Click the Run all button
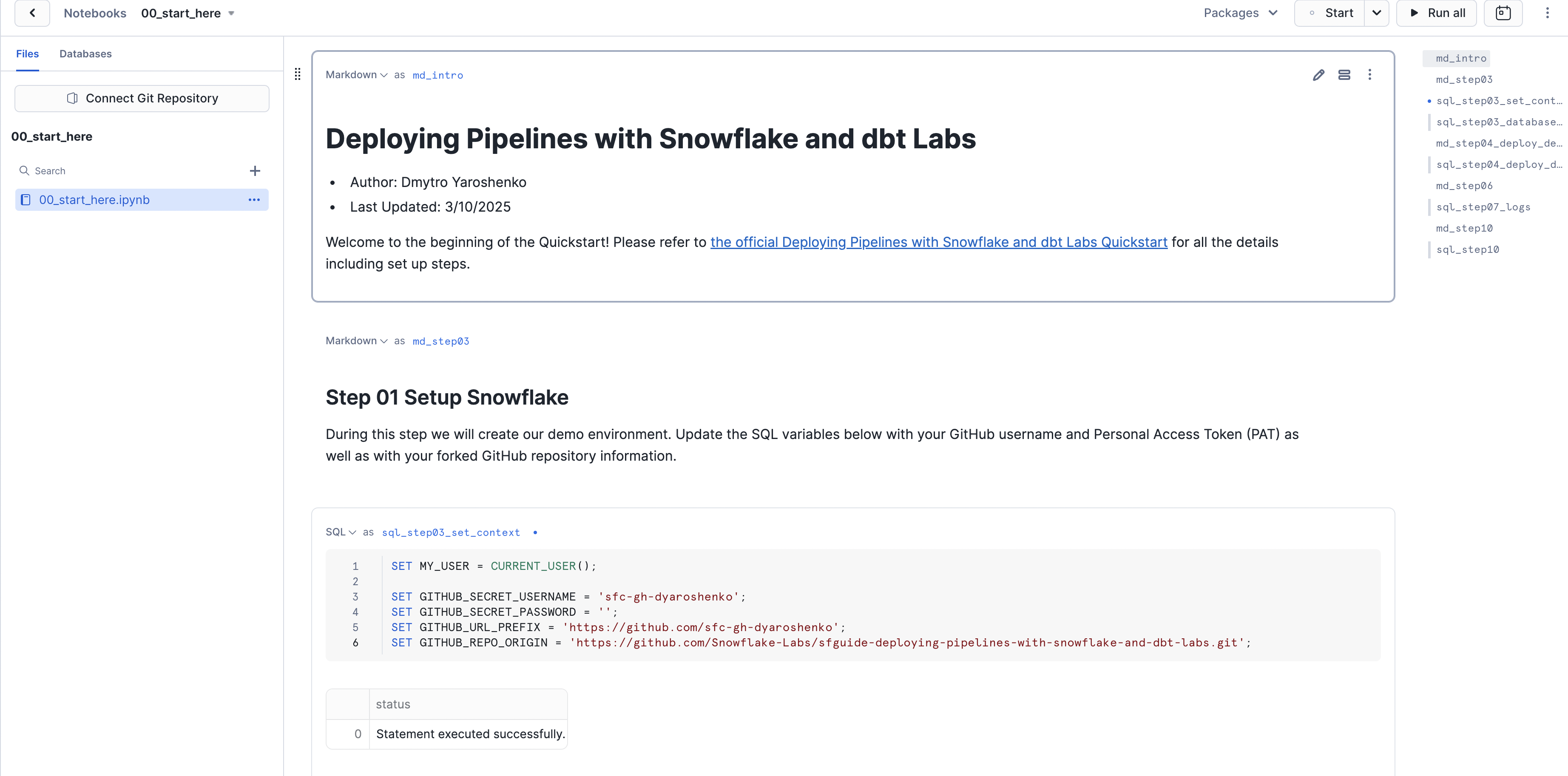This screenshot has width=1568, height=776. click(1437, 13)
